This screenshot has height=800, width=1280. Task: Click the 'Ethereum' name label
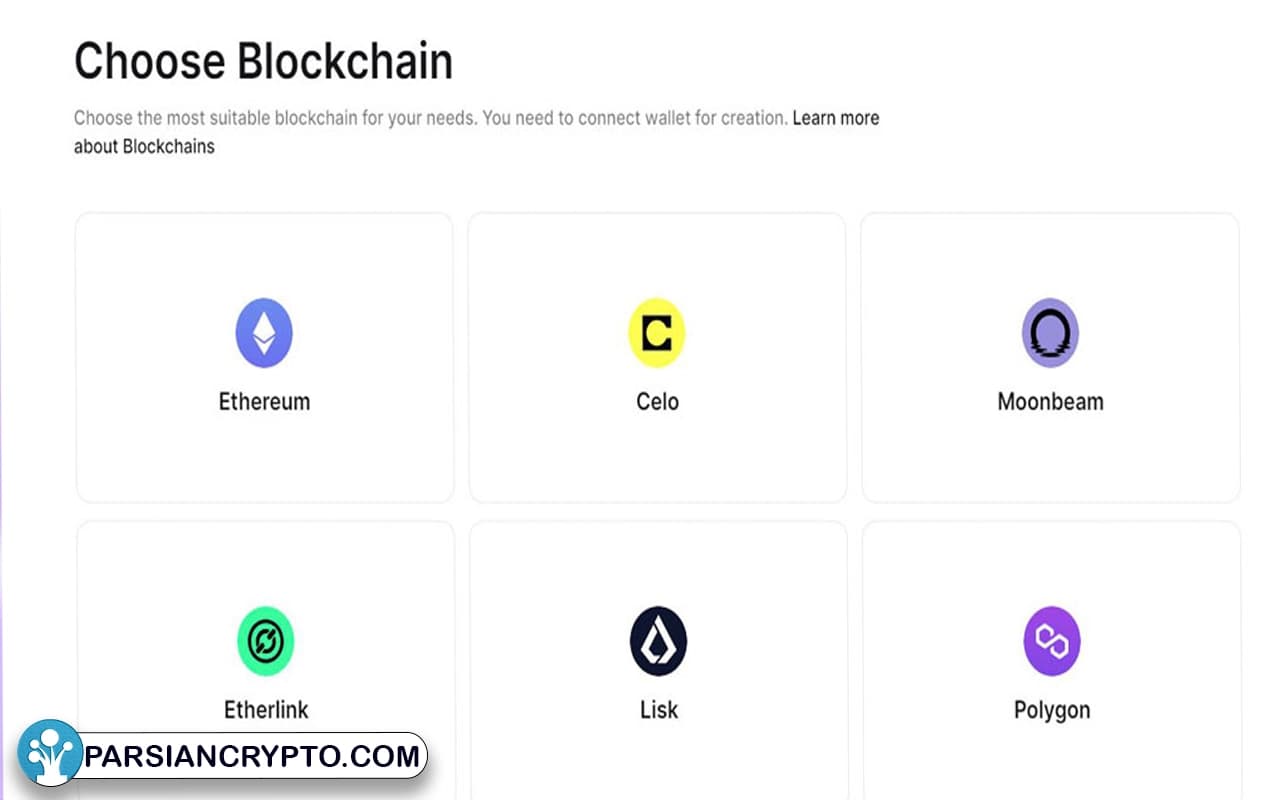point(264,402)
